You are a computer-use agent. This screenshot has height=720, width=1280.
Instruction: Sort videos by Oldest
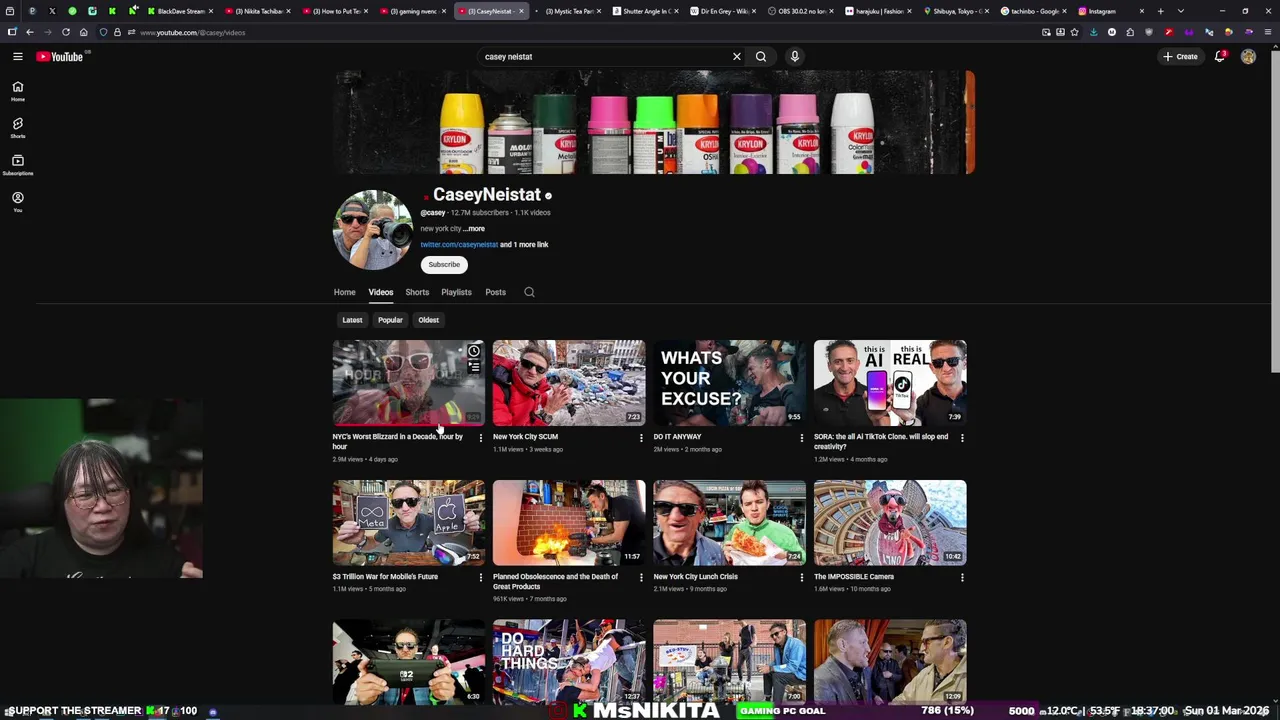pyautogui.click(x=428, y=320)
